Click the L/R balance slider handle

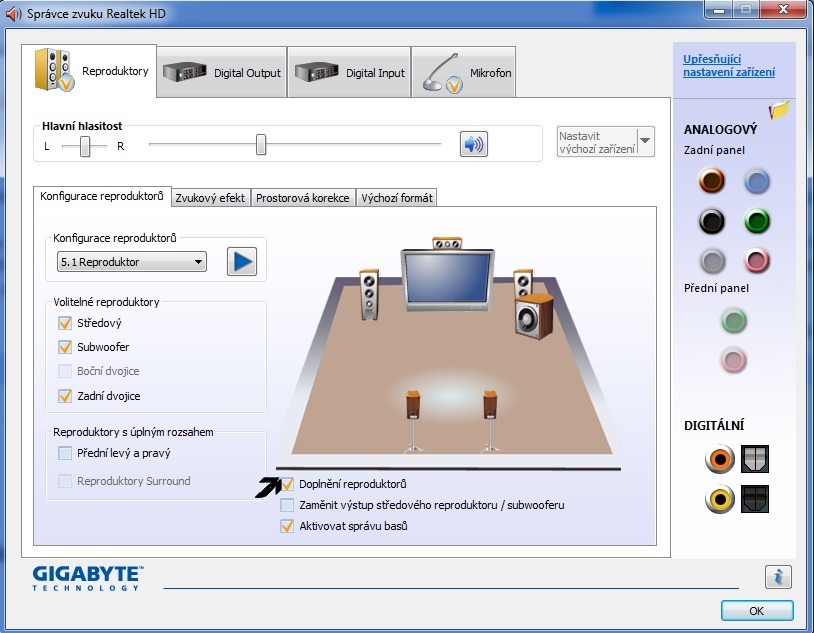click(x=85, y=146)
